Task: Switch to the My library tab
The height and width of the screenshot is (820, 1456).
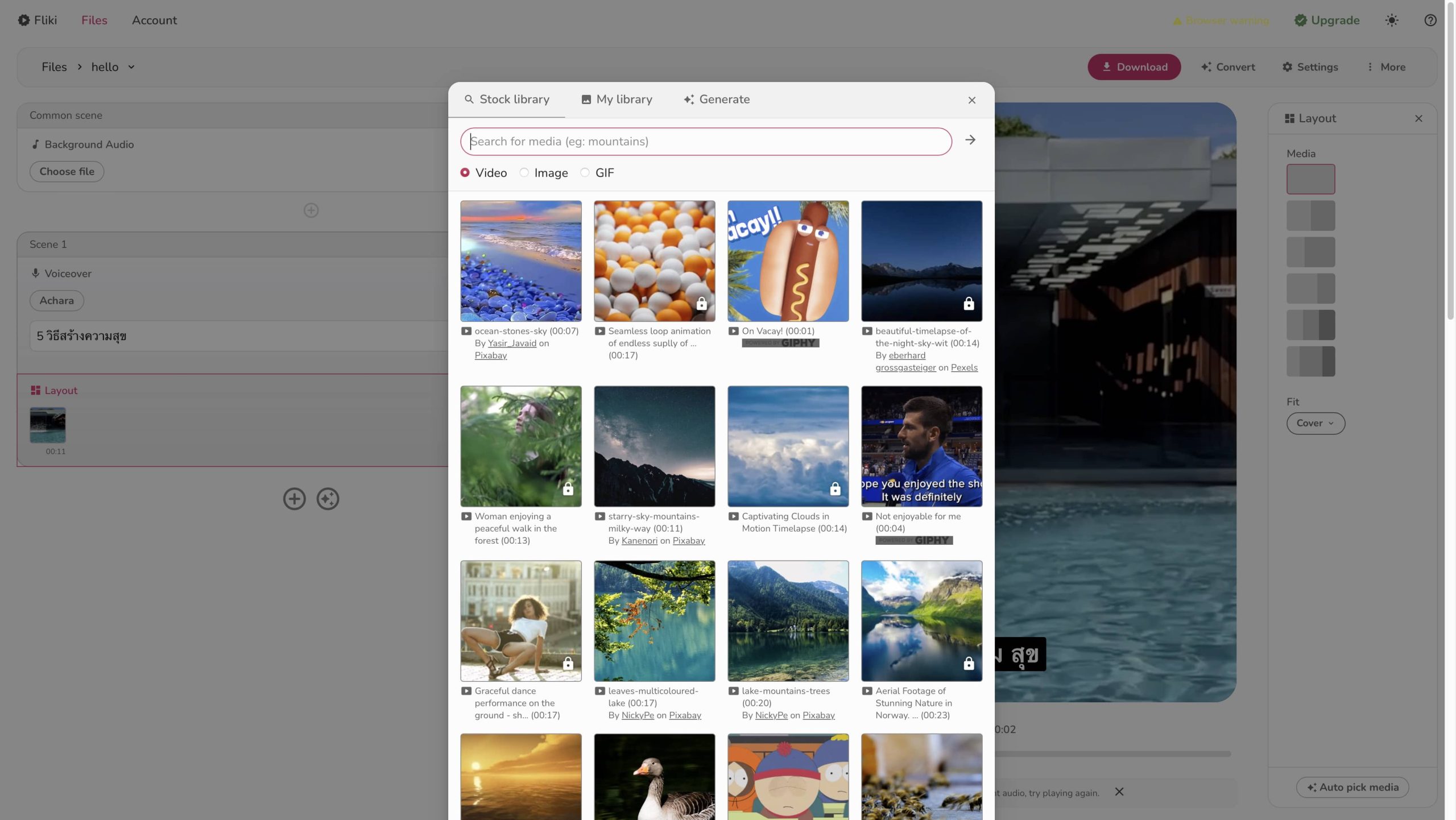Action: pyautogui.click(x=617, y=100)
